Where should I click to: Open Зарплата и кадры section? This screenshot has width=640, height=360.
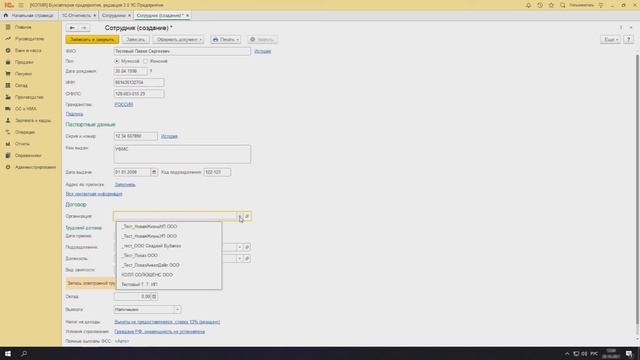point(33,120)
